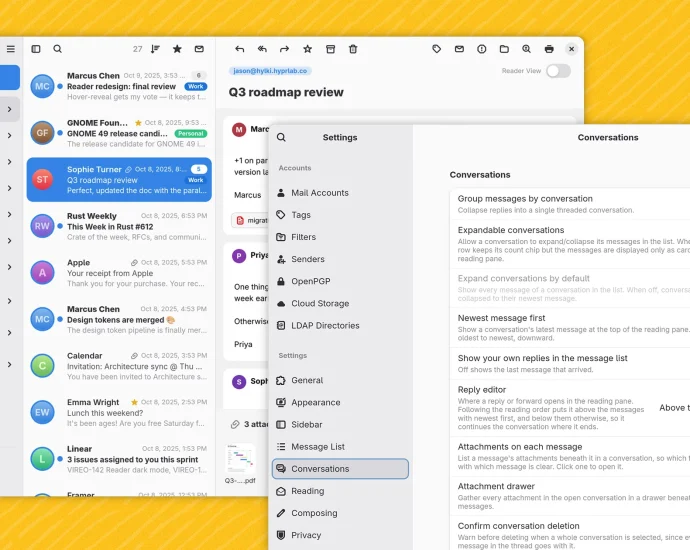Screen dimensions: 690x550
Task: Close the reading pane
Action: (572, 49)
